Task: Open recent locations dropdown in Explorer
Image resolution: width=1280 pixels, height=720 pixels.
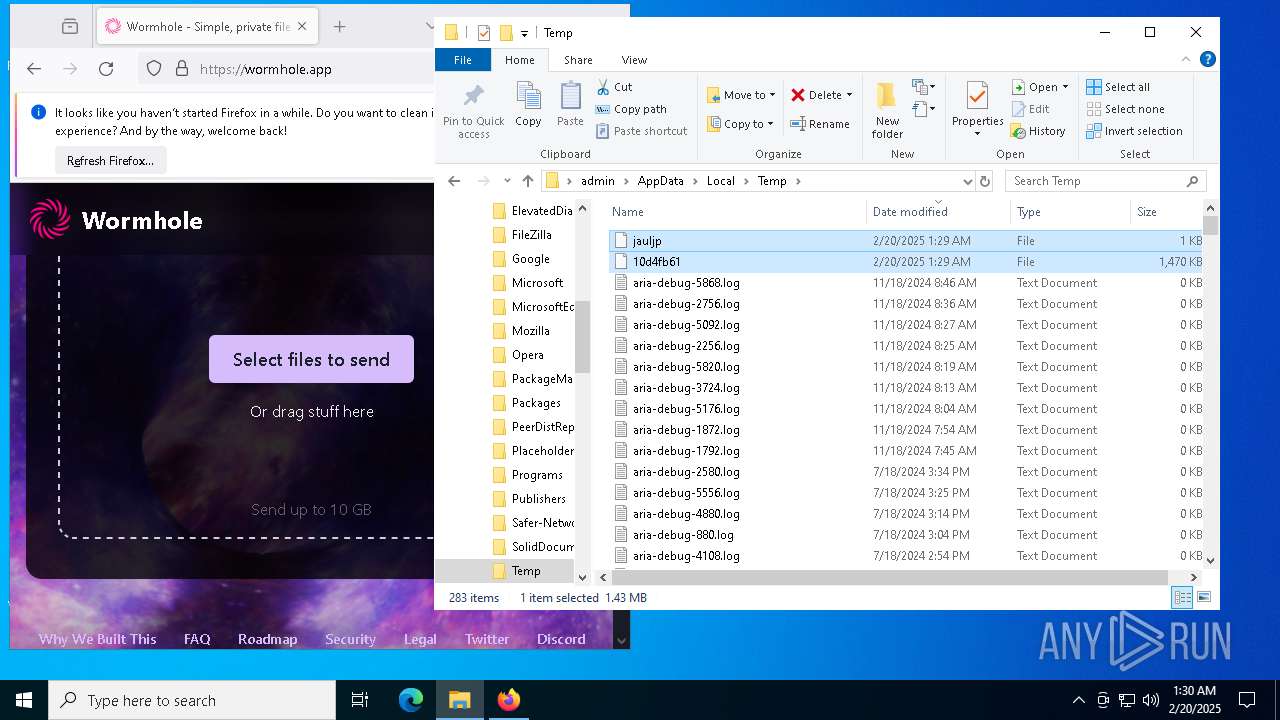Action: click(x=507, y=181)
